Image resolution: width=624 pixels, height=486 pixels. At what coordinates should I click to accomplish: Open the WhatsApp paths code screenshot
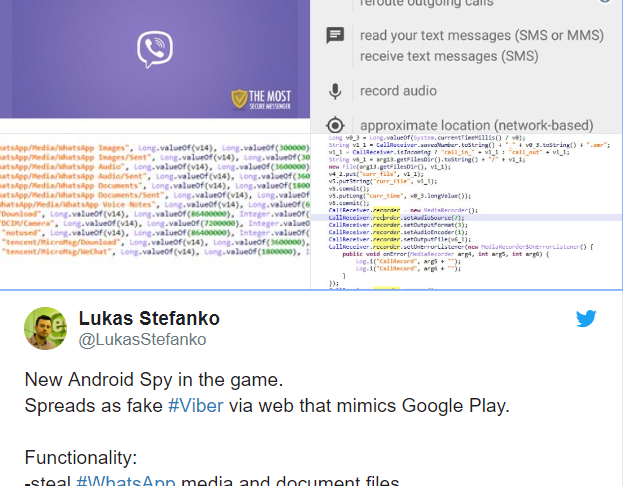click(155, 211)
